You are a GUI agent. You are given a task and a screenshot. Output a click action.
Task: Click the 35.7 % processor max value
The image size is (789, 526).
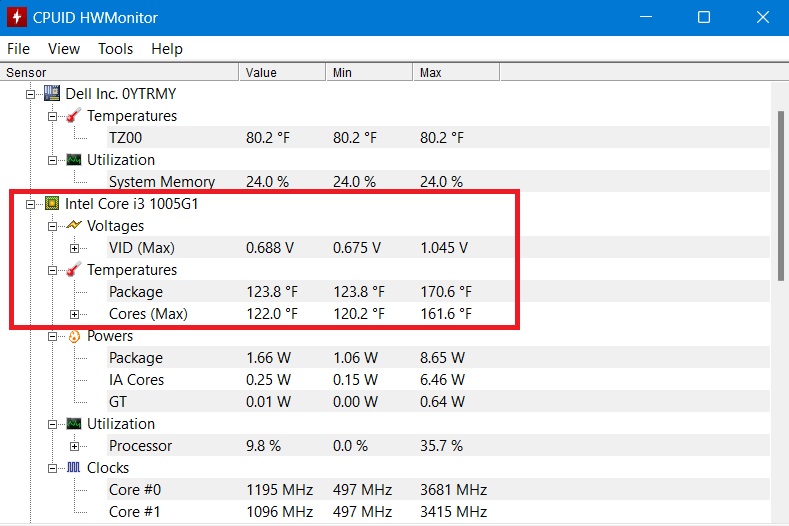441,446
